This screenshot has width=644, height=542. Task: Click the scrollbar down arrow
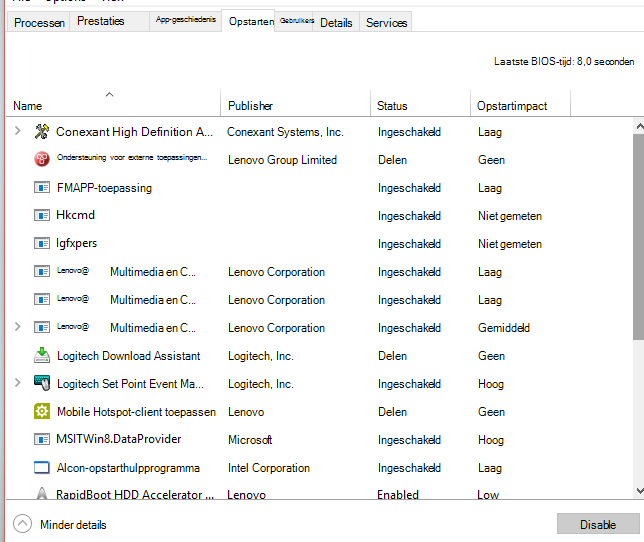click(639, 490)
